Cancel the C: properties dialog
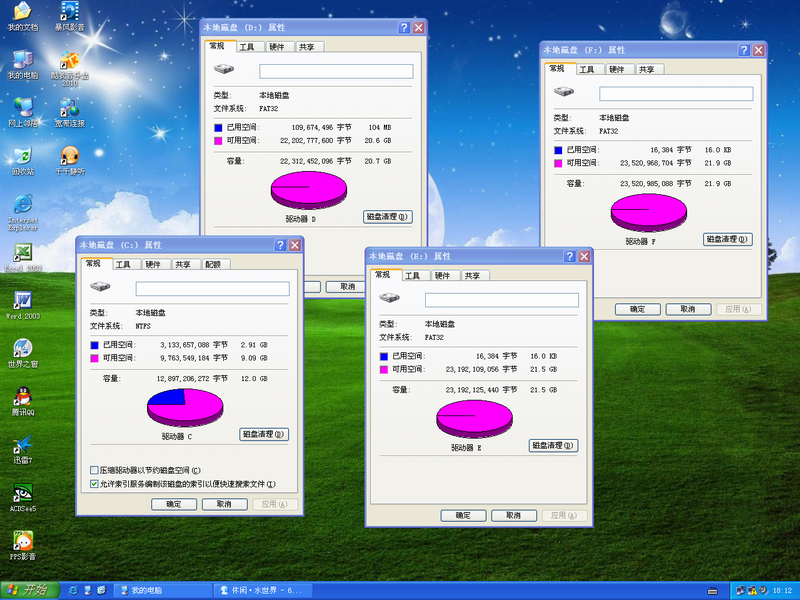 coord(224,504)
